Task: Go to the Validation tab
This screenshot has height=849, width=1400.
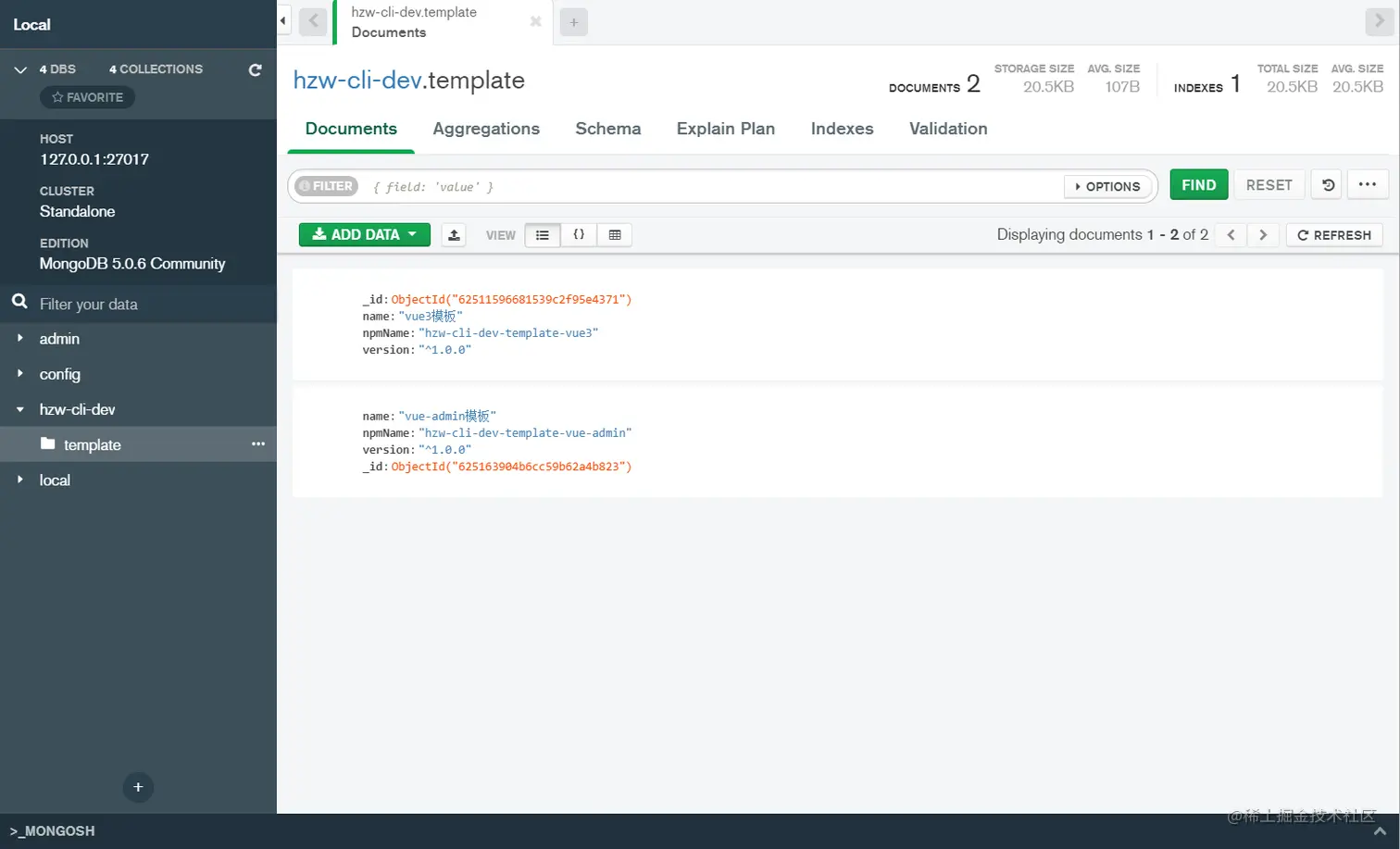Action: click(x=948, y=130)
